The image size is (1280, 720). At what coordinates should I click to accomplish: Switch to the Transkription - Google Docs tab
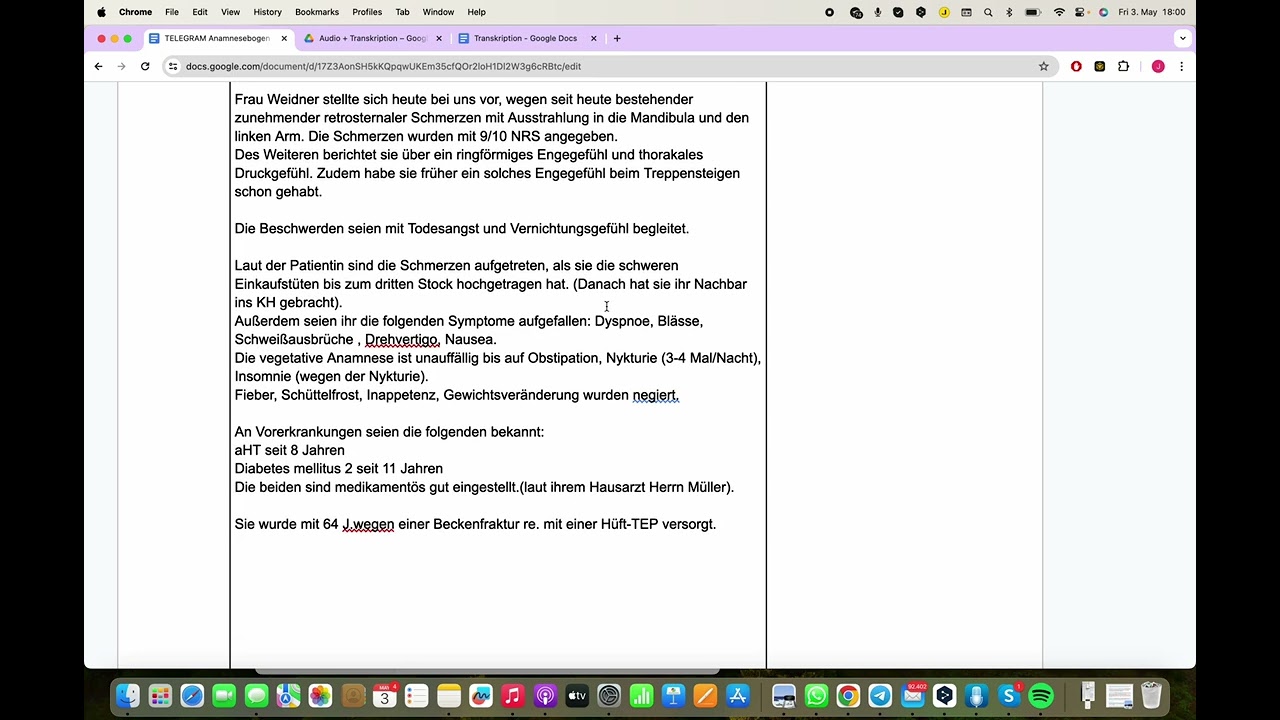525,38
